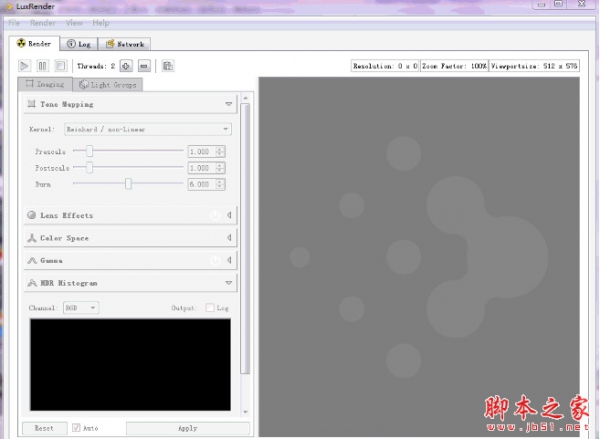Click the Viewportsize status field
600x439 pixels.
(x=534, y=66)
